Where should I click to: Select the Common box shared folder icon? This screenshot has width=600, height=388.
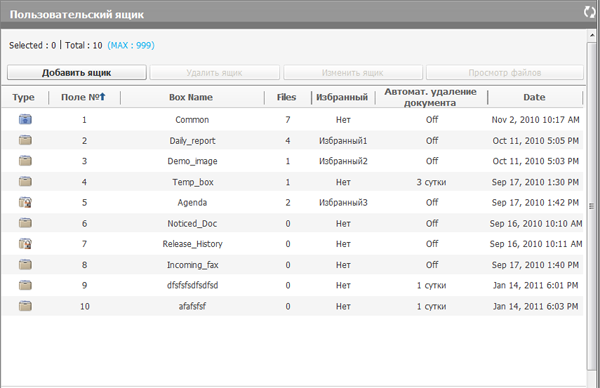point(25,119)
